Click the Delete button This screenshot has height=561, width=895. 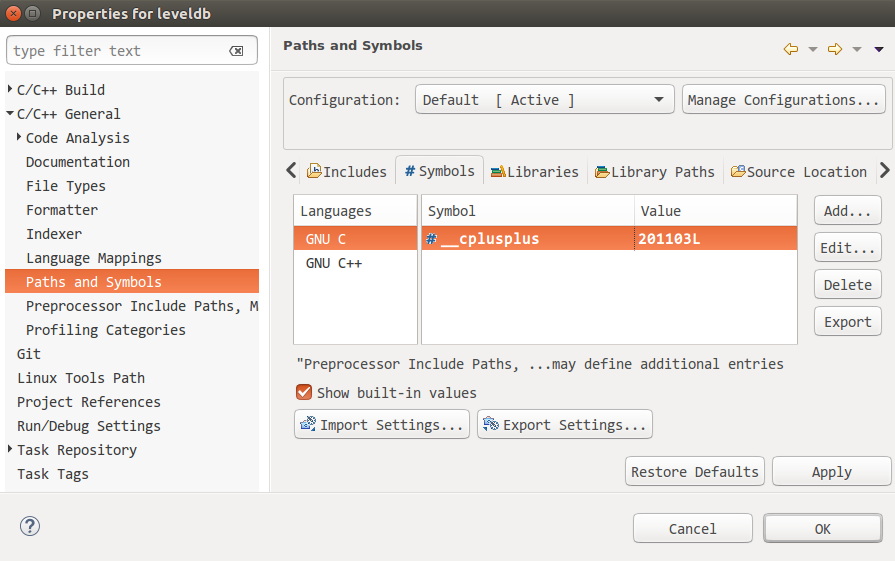848,285
